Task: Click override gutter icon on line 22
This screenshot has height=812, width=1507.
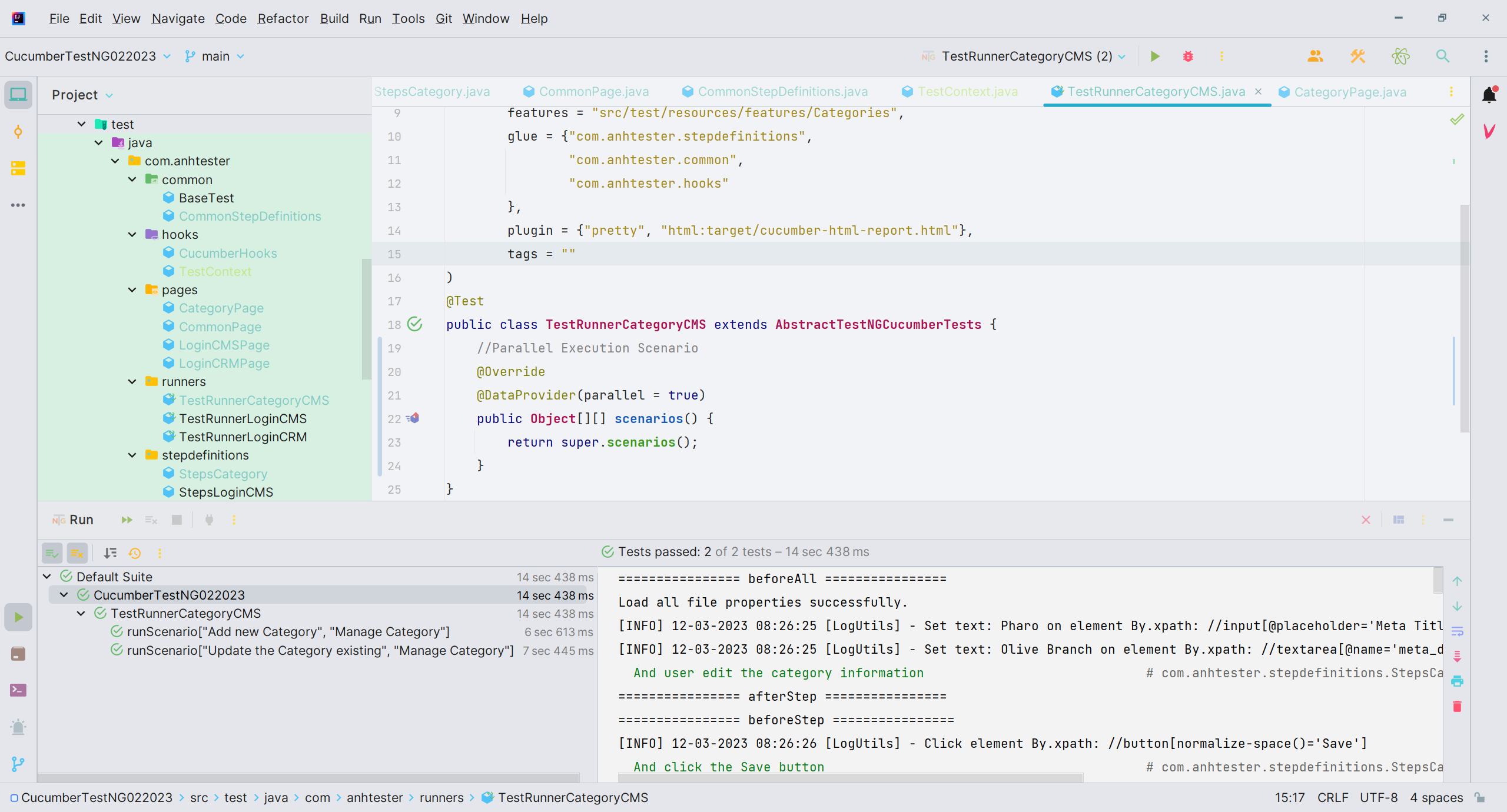Action: 413,418
